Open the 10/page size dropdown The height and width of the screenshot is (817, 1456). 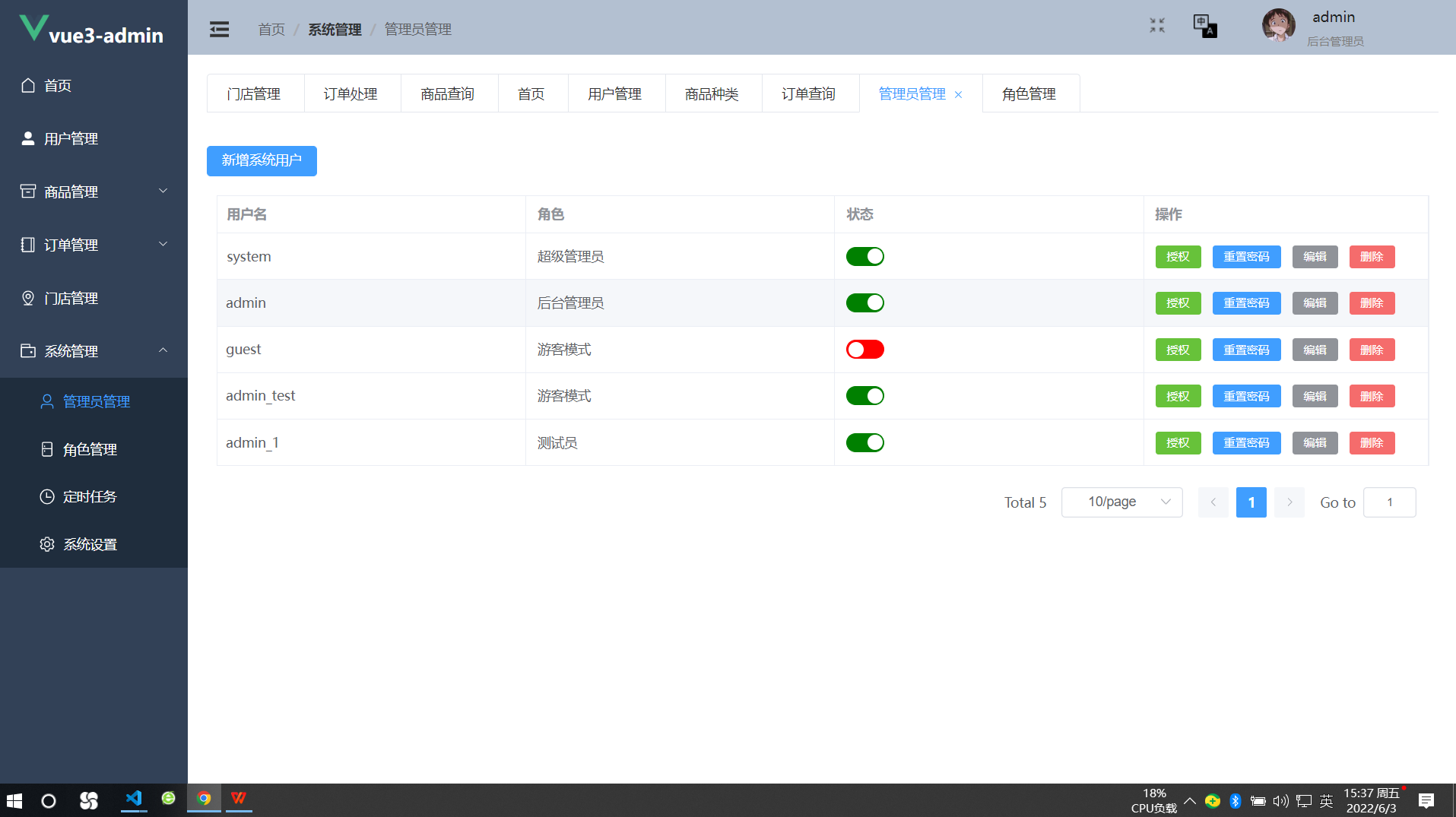click(1121, 502)
